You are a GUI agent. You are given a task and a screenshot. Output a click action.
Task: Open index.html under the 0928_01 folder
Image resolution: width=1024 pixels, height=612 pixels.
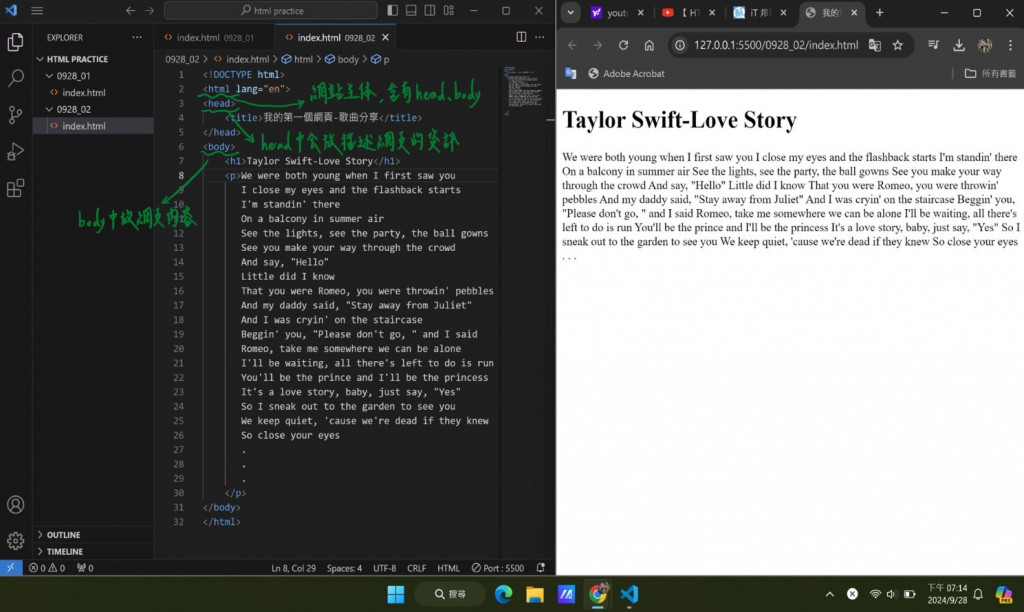tap(84, 93)
